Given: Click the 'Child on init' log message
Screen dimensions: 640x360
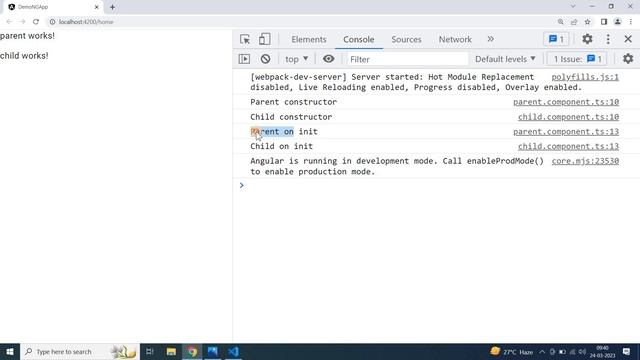Looking at the screenshot, I should (281, 146).
